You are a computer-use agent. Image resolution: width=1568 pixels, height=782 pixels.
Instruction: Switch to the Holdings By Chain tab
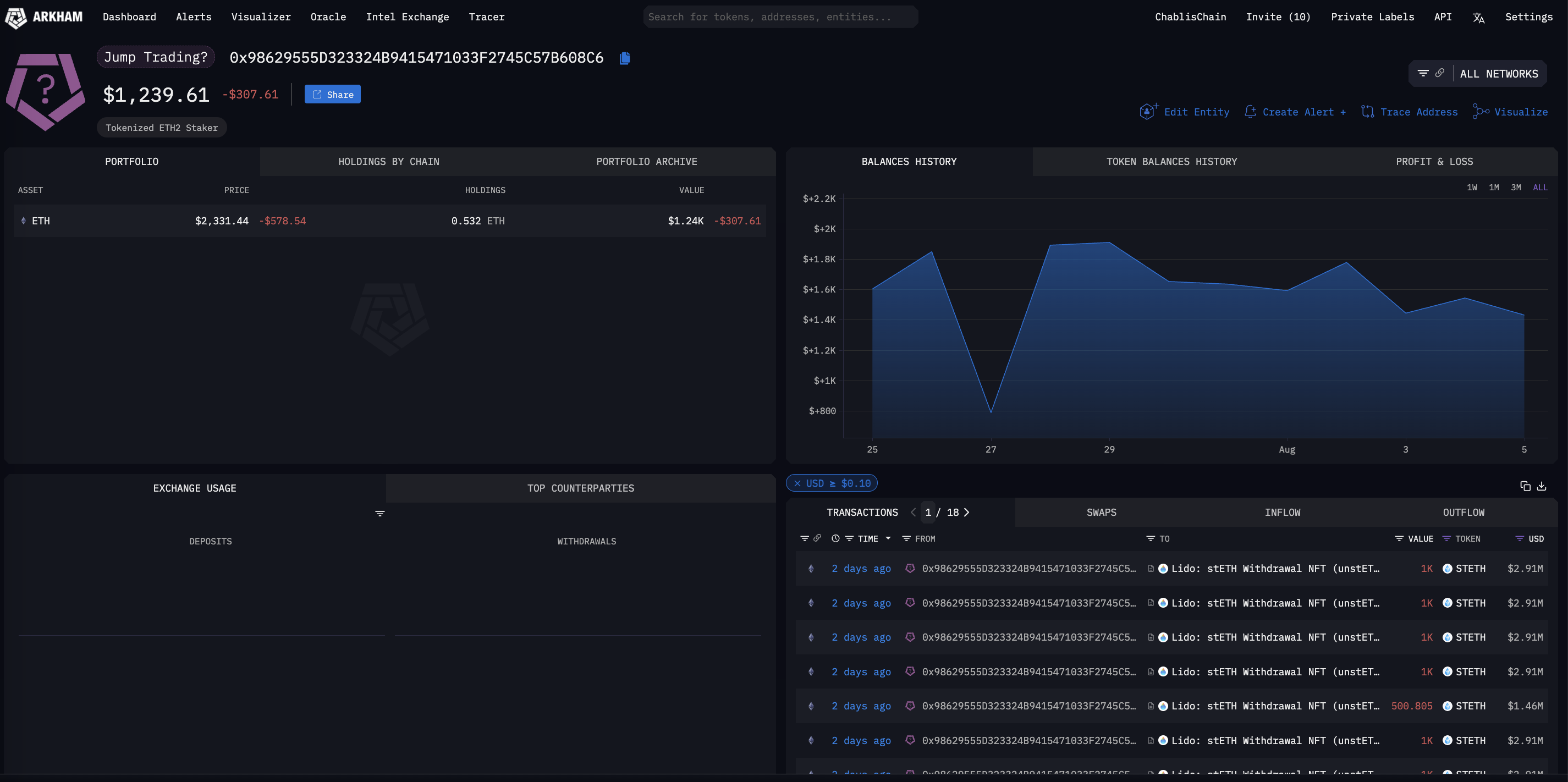point(388,161)
